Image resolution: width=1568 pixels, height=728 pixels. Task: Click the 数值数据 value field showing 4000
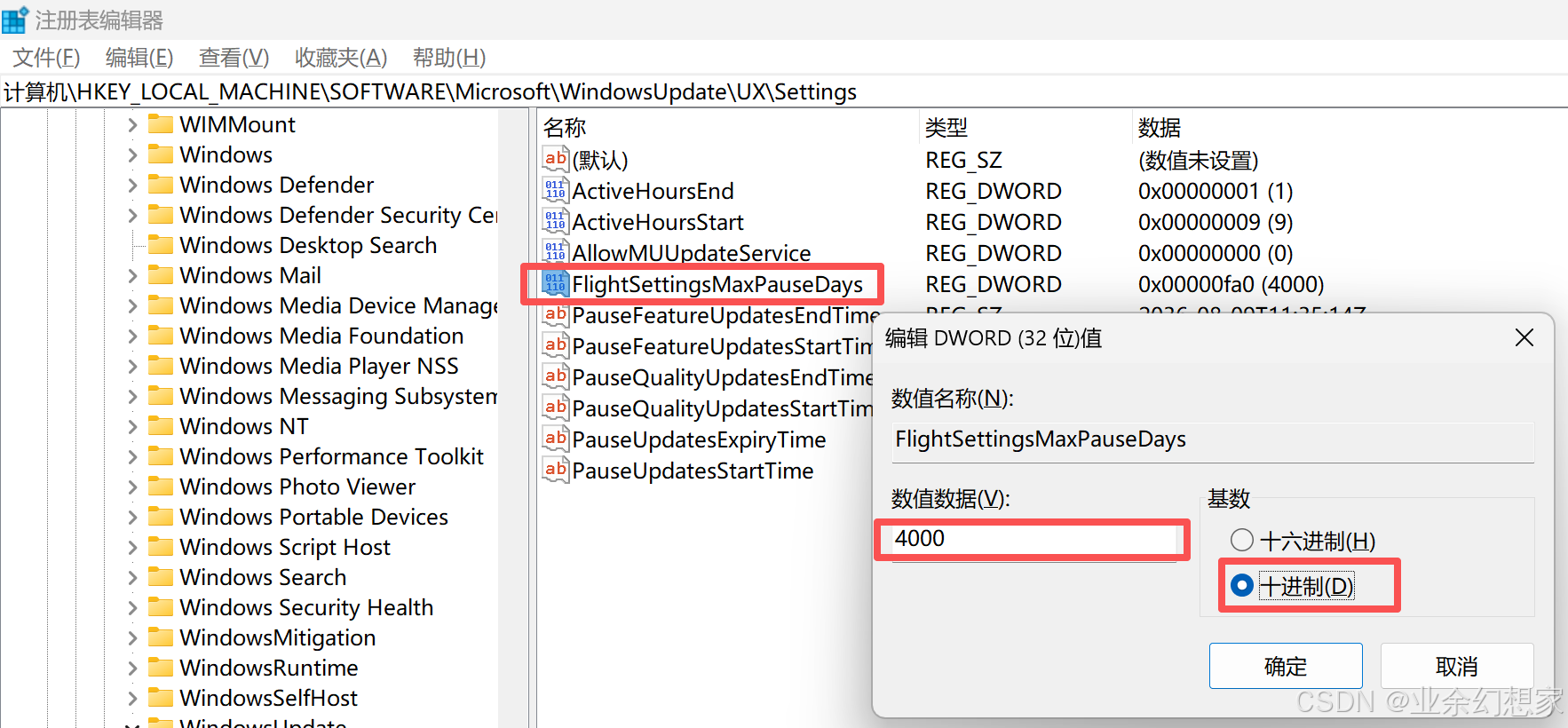point(1034,539)
